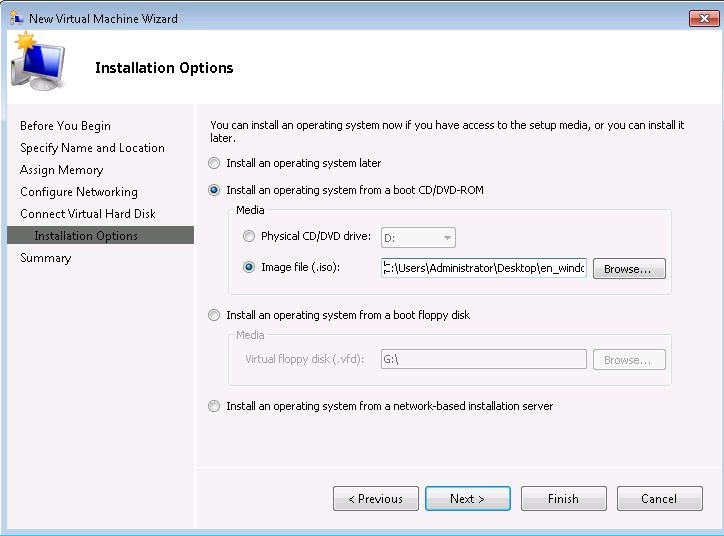724x536 pixels.
Task: Open the Assign Memory step
Action: (61, 170)
